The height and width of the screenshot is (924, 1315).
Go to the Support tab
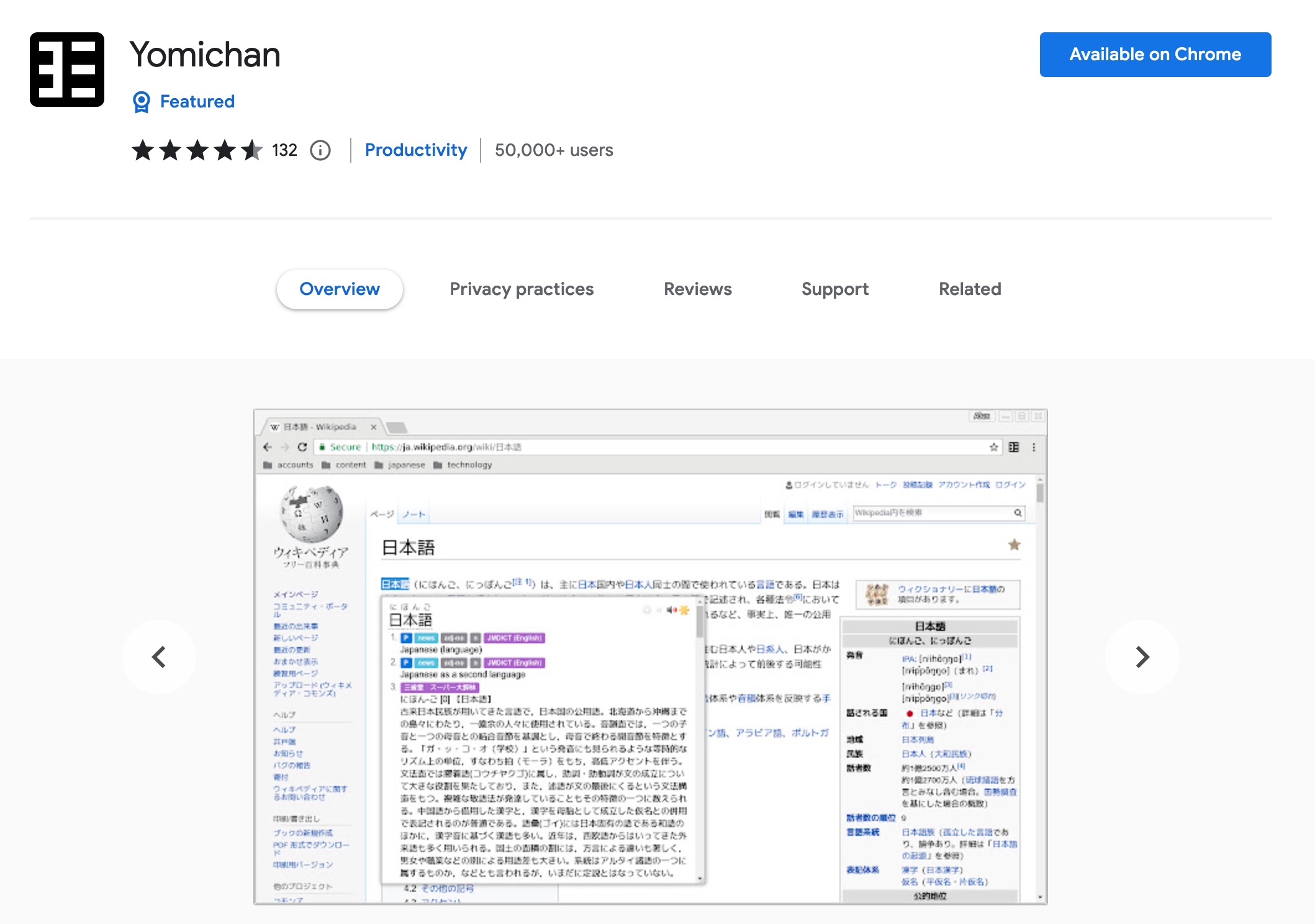pos(835,289)
